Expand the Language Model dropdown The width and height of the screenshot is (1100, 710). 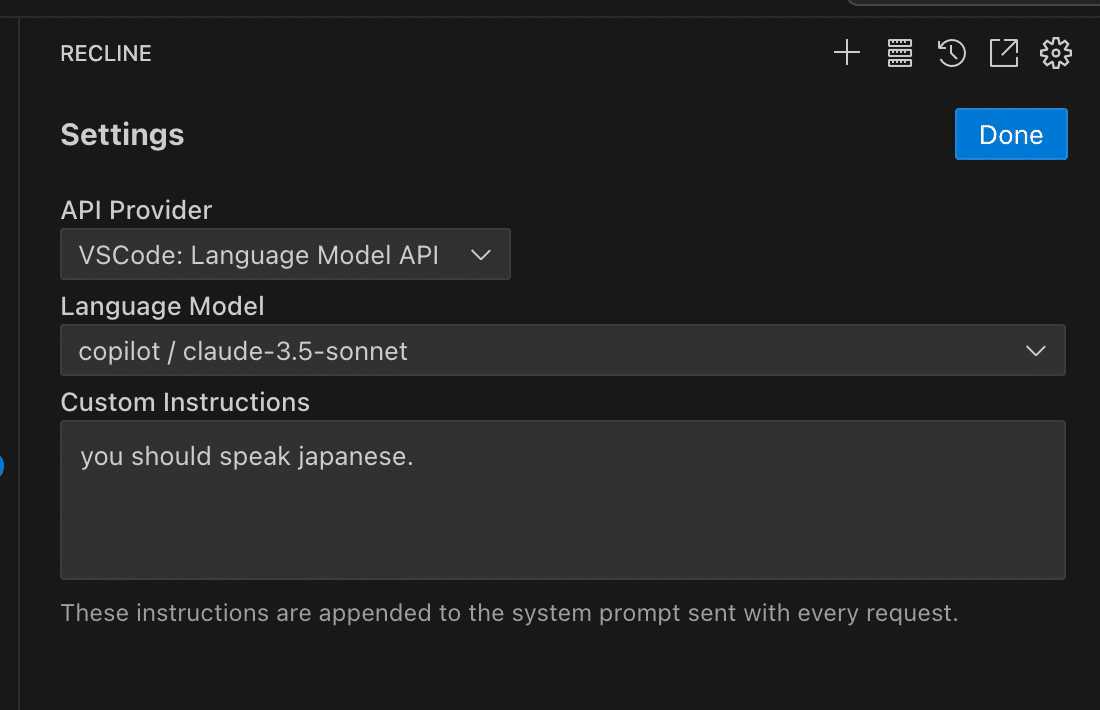[x=563, y=351]
